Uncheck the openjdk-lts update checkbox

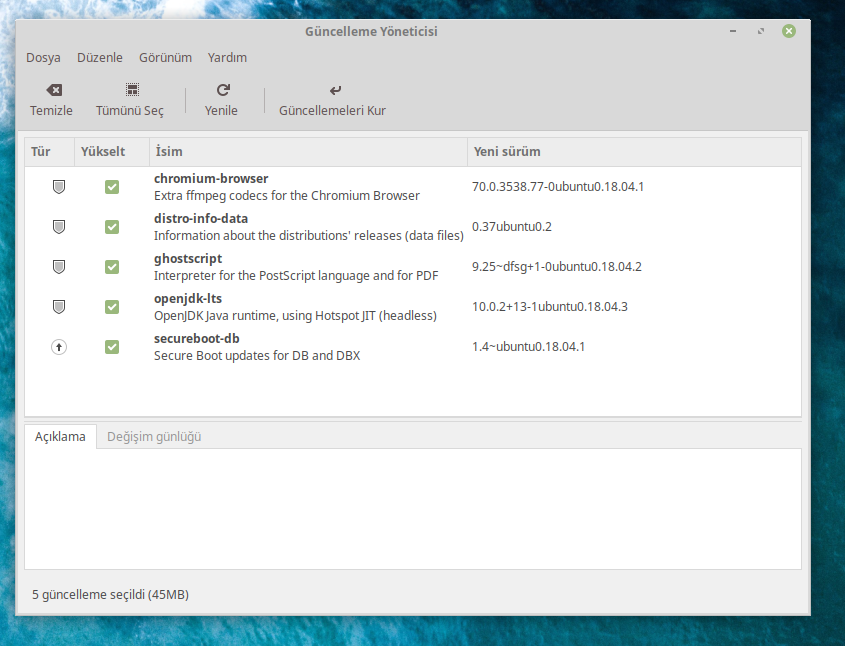tap(112, 307)
